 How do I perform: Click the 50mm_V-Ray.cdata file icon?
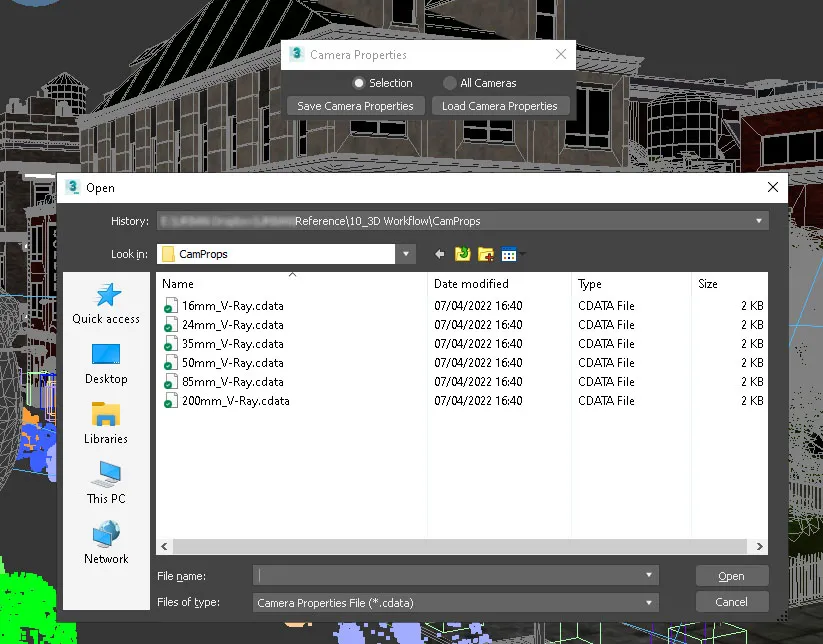[x=170, y=363]
